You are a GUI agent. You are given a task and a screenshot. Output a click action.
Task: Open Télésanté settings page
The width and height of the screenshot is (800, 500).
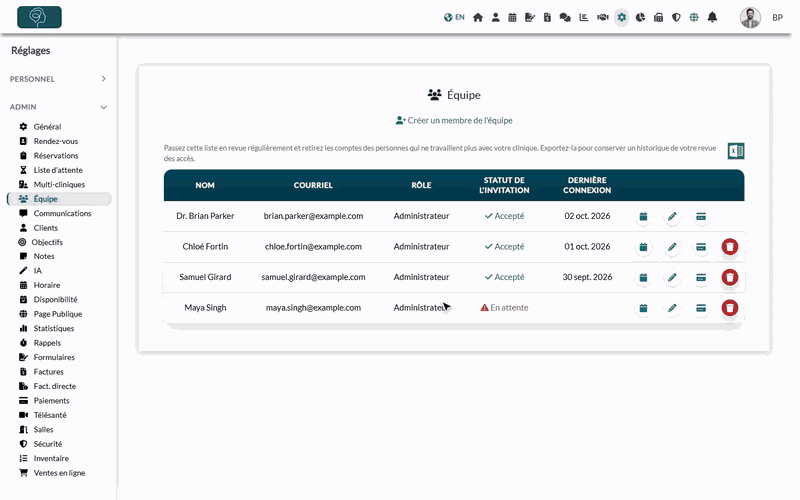[49, 415]
